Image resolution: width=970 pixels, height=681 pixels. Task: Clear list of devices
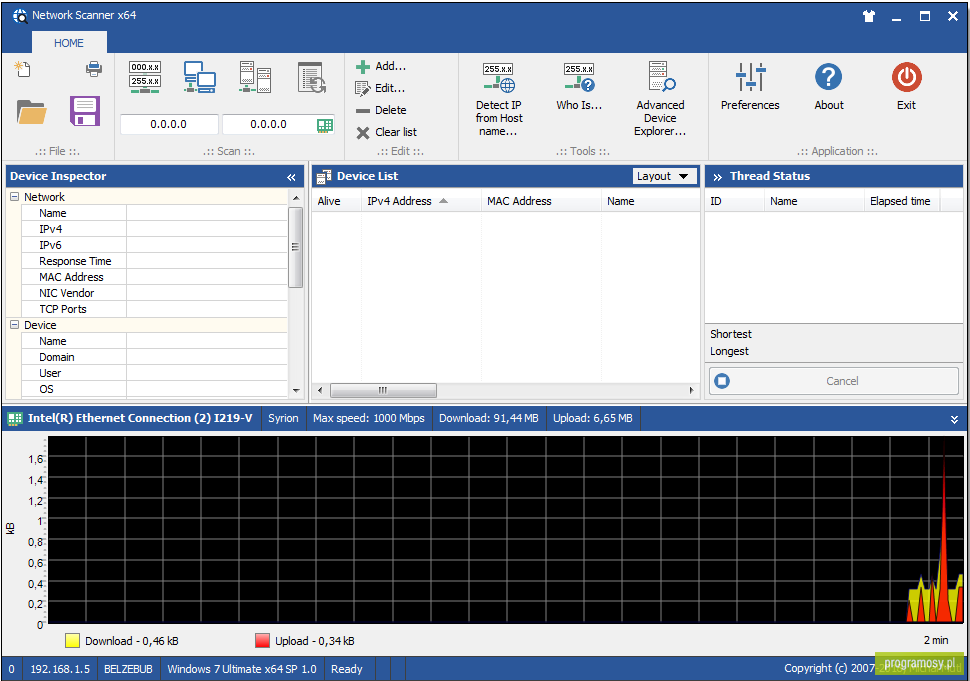(x=387, y=132)
